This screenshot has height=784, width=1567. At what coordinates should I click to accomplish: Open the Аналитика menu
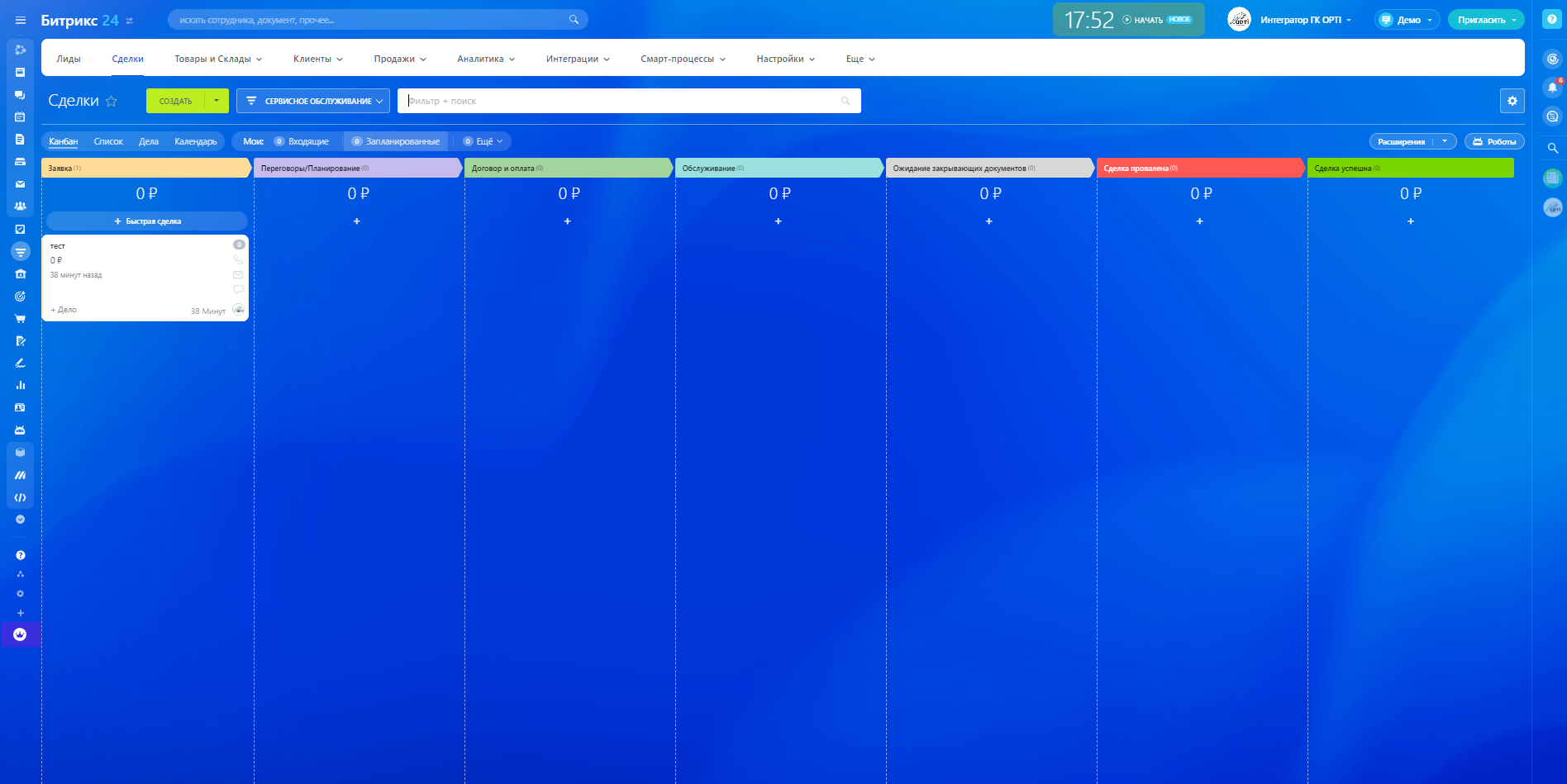[x=486, y=59]
